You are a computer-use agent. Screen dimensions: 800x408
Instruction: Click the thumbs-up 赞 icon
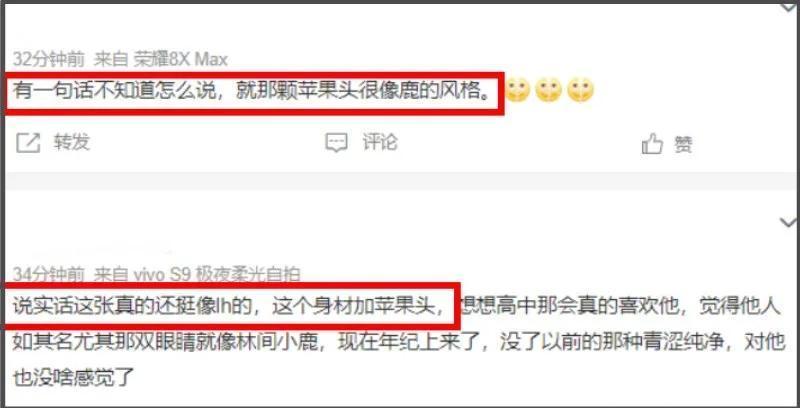click(x=652, y=144)
